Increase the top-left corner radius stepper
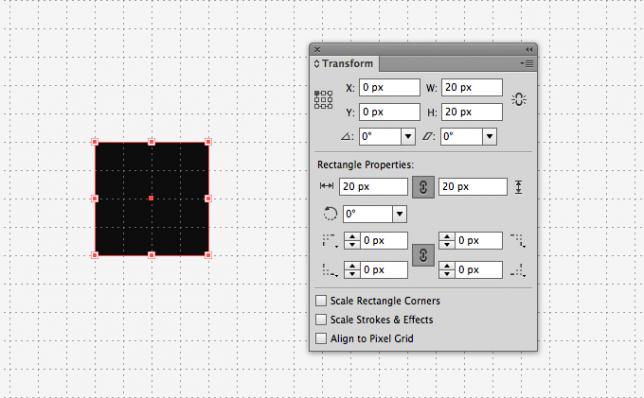The image size is (644, 398). tap(352, 237)
